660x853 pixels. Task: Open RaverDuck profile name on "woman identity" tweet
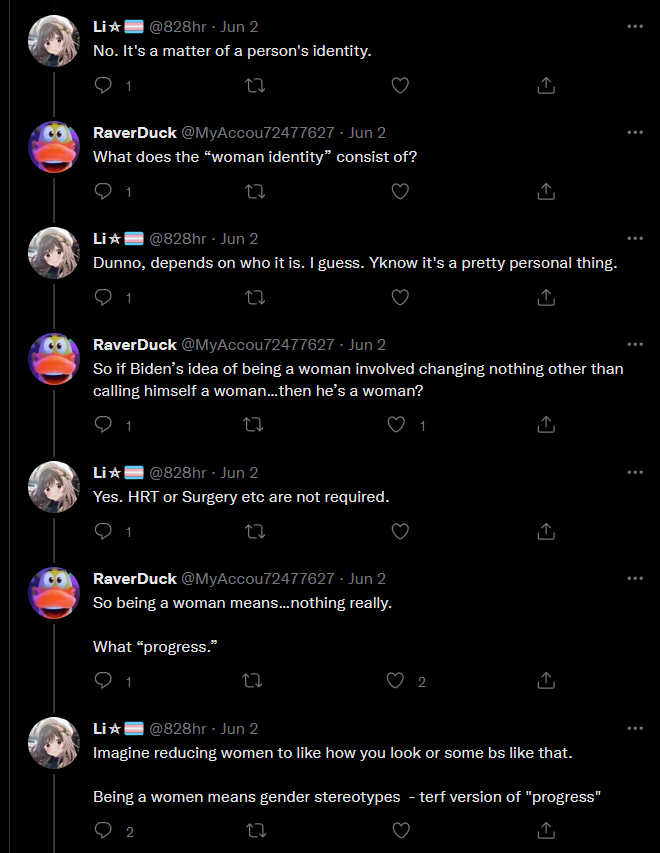(x=135, y=133)
